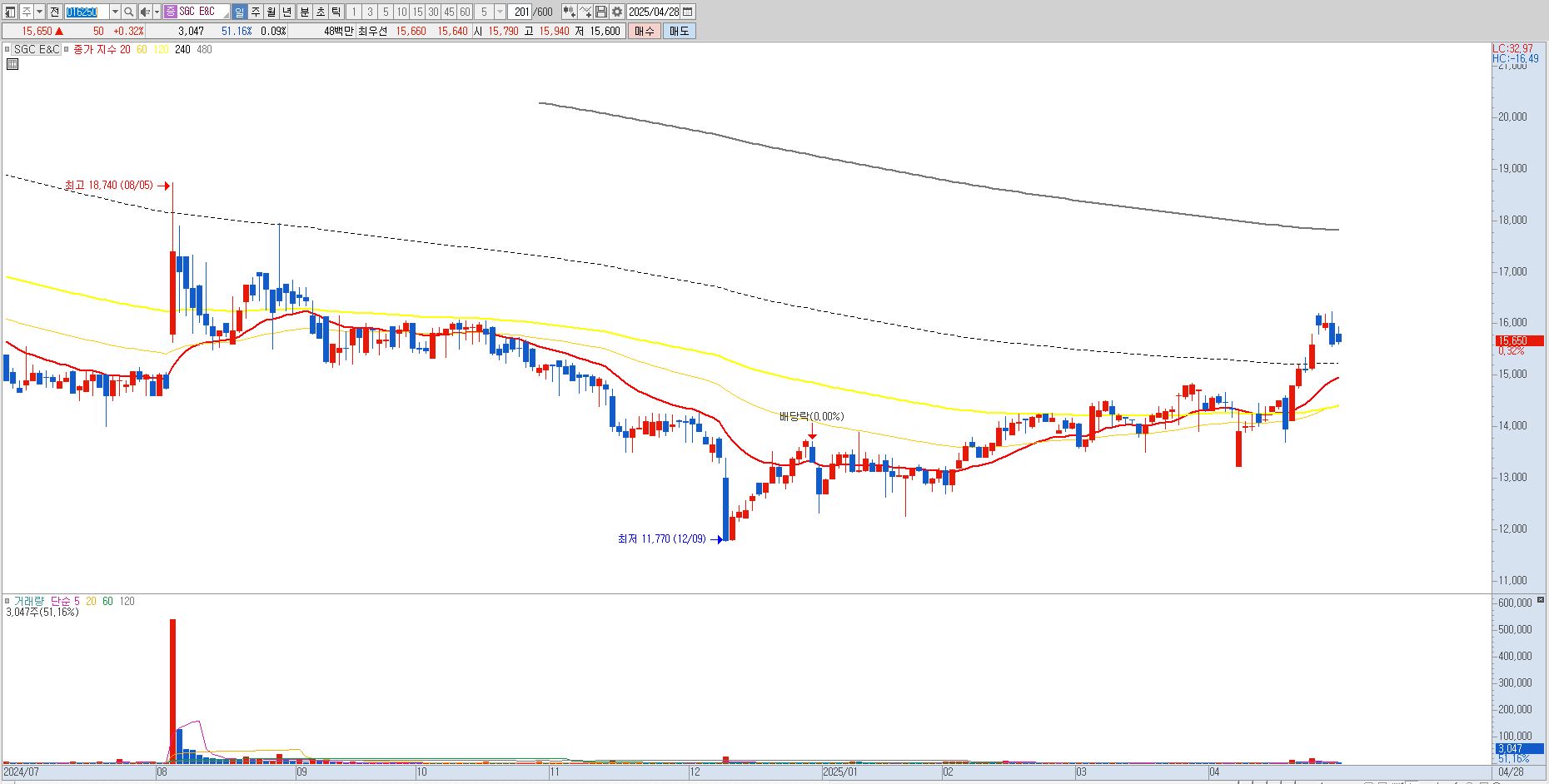Choose the 60 interval preset
The width and height of the screenshot is (1549, 784).
(465, 12)
